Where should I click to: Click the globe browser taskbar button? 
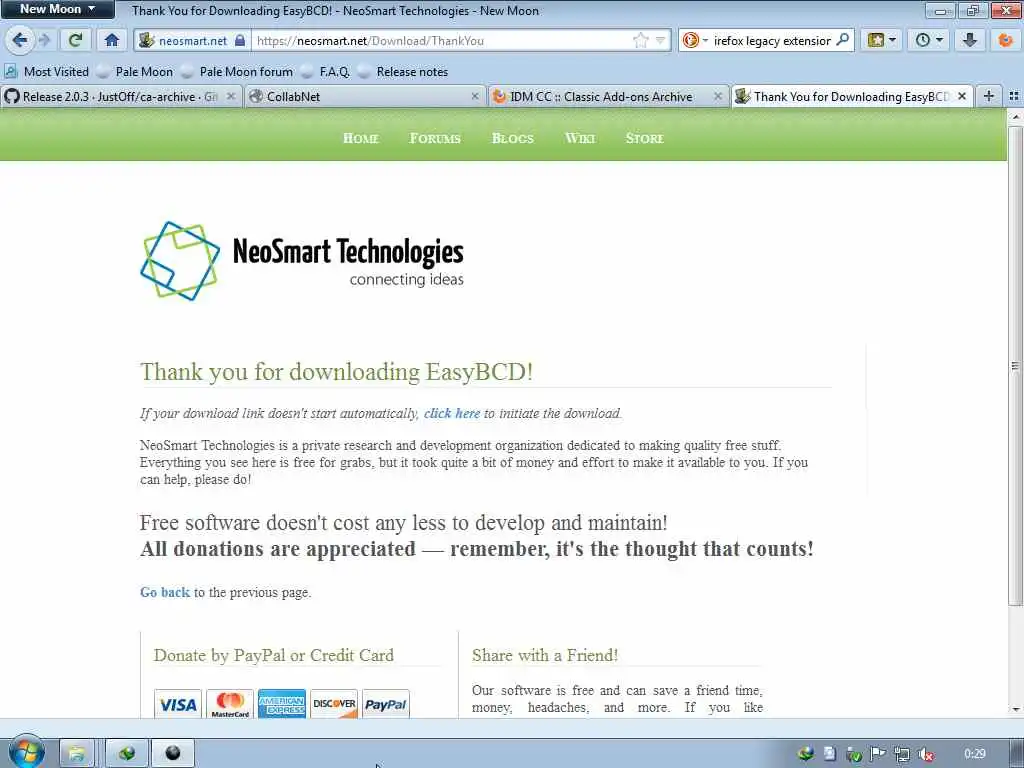[x=127, y=754]
